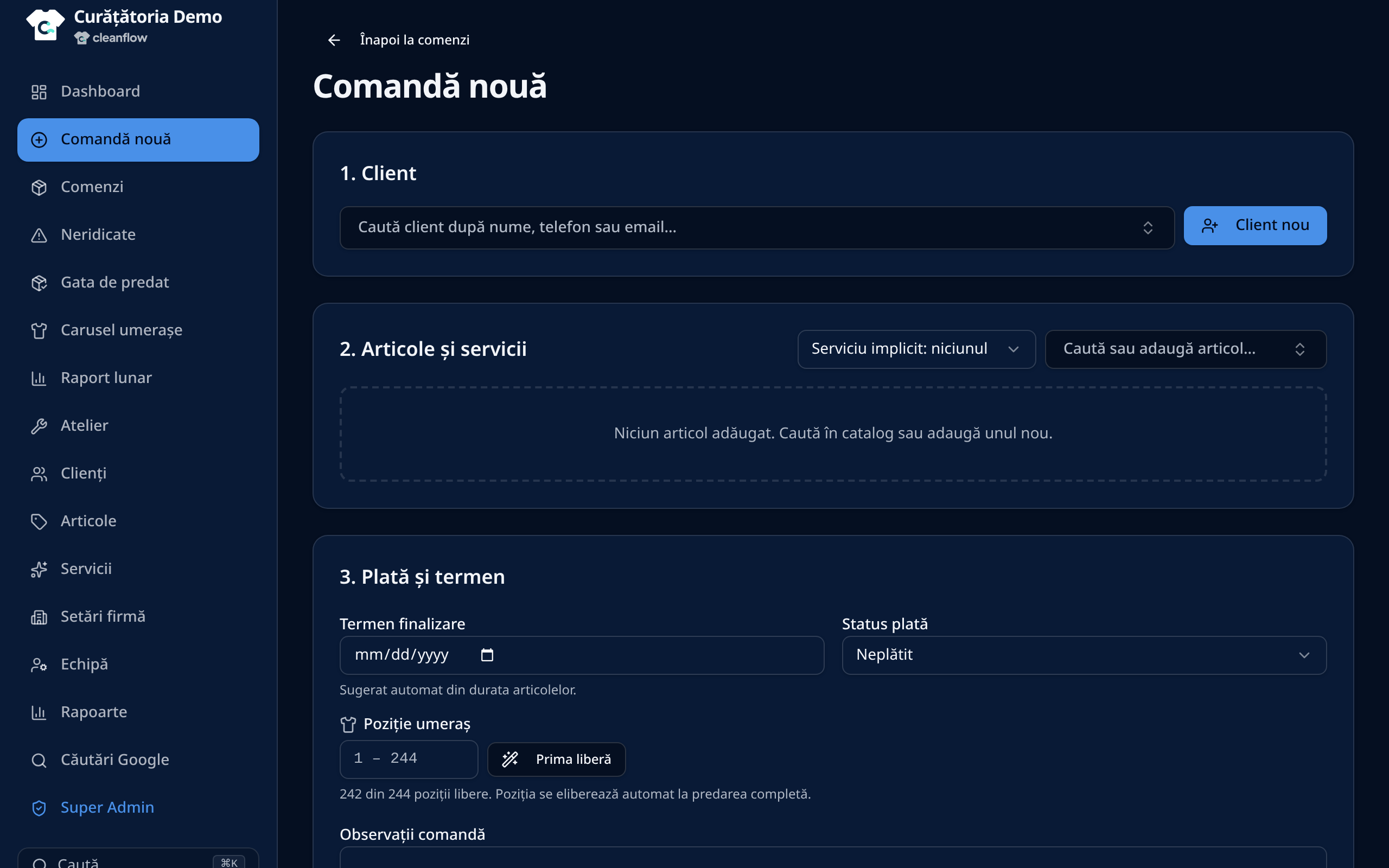Open the Comenzi sidebar item
Screen dimensions: 1389x868
[138, 187]
